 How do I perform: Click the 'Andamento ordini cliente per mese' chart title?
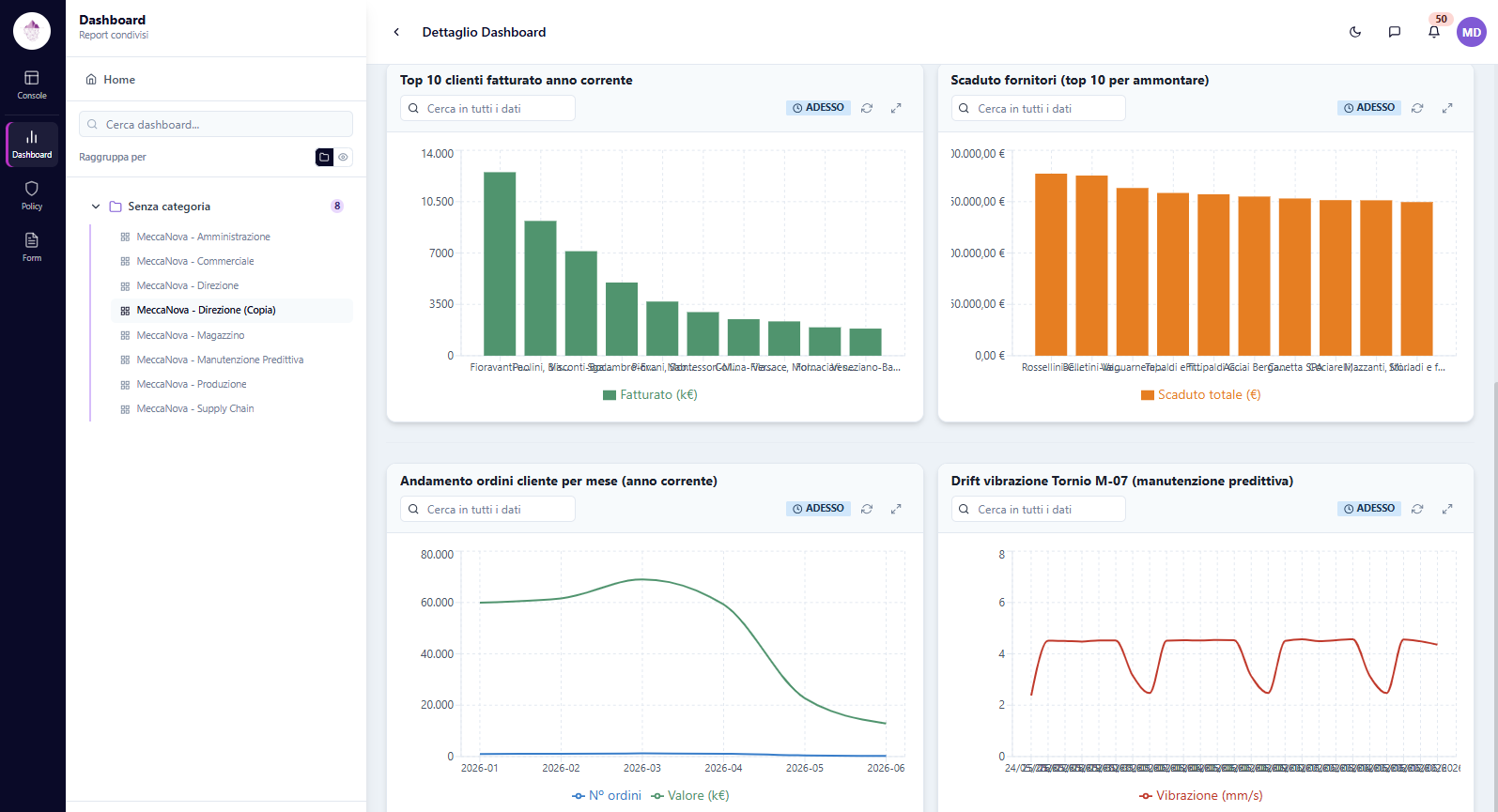point(559,481)
